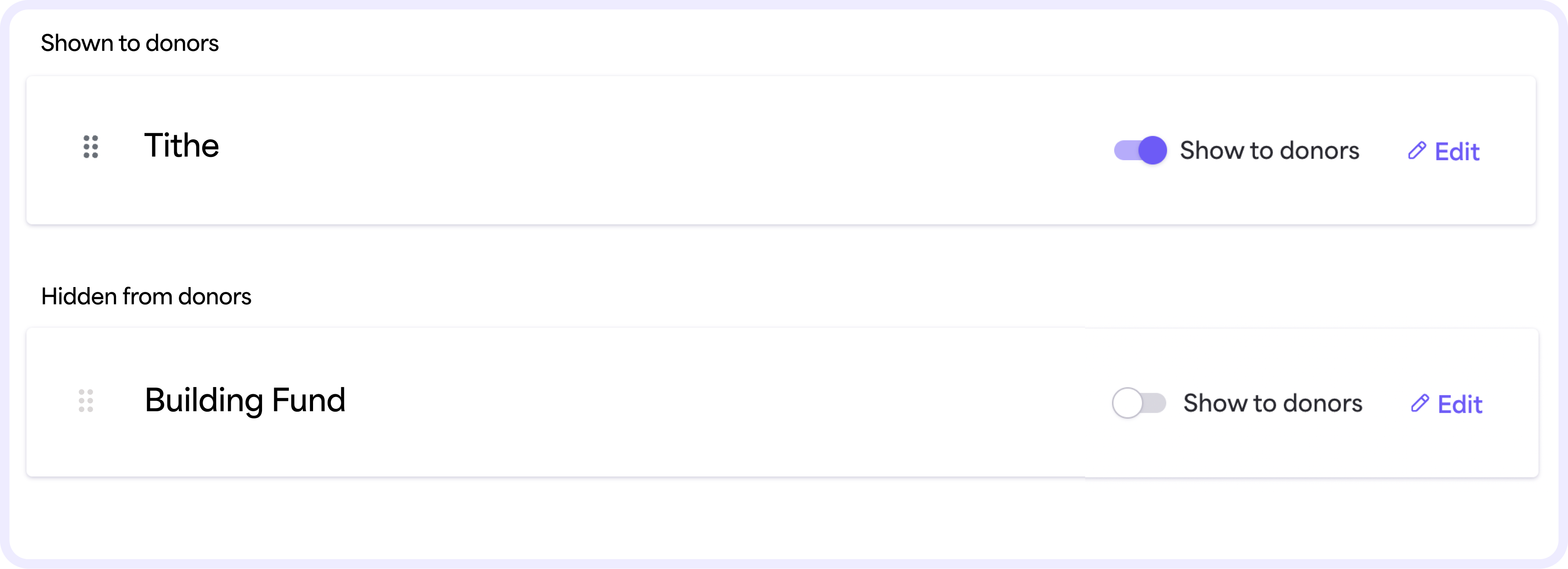
Task: Click "Show to donors" label beside Building Fund
Action: [x=1272, y=403]
